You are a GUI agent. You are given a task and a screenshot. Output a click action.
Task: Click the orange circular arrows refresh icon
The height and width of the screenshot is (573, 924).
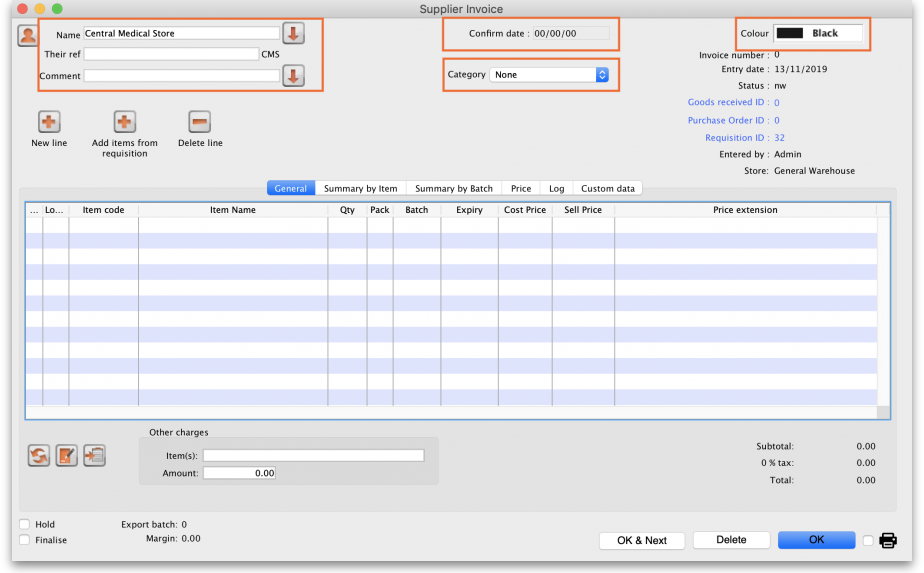click(x=39, y=456)
